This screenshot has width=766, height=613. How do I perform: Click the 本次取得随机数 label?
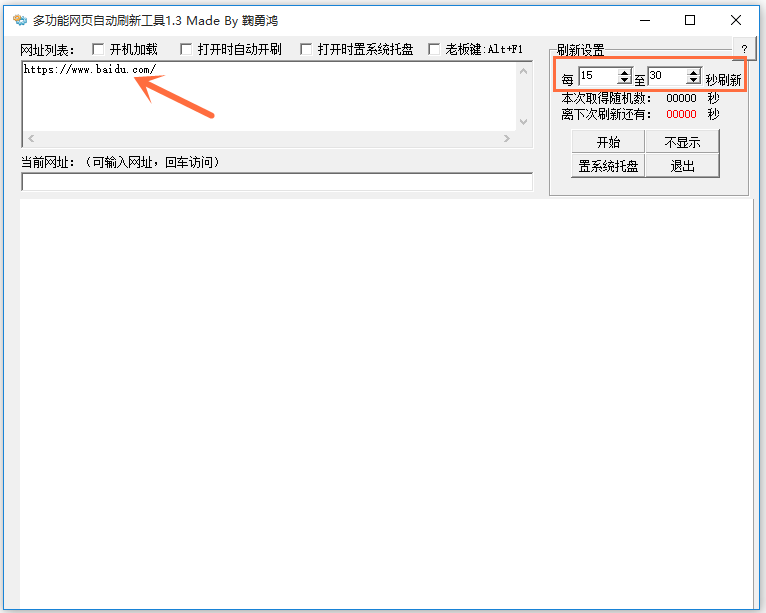(606, 99)
